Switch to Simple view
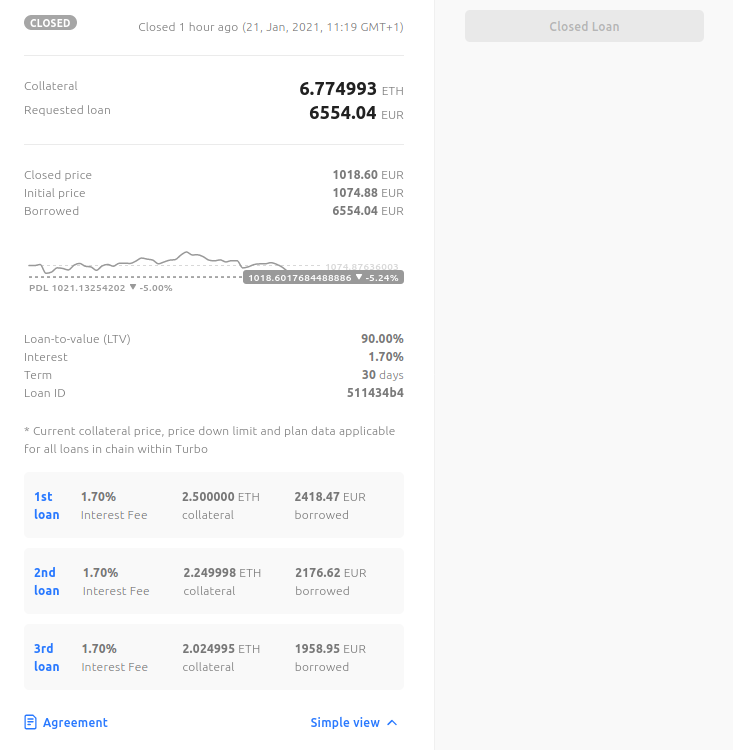733x750 pixels. (x=345, y=722)
